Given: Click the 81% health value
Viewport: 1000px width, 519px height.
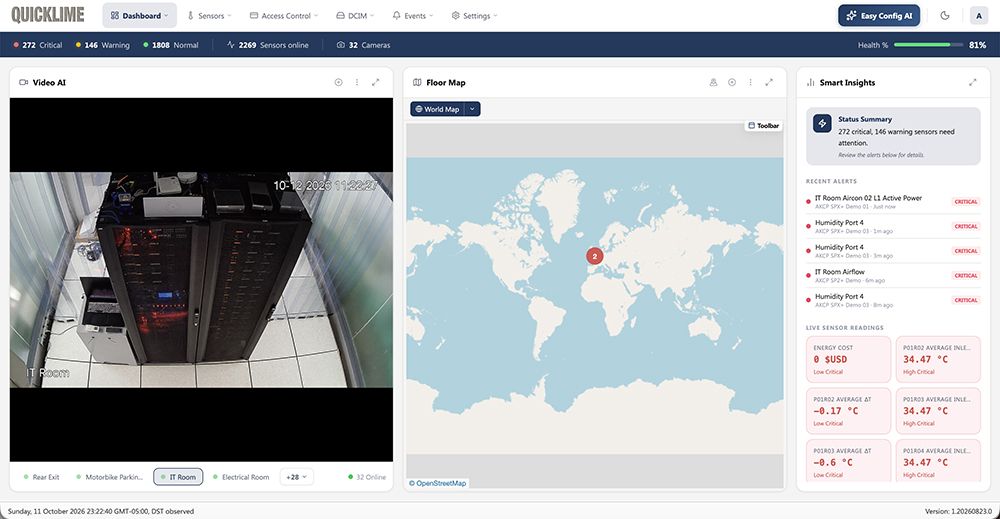Looking at the screenshot, I should point(977,45).
